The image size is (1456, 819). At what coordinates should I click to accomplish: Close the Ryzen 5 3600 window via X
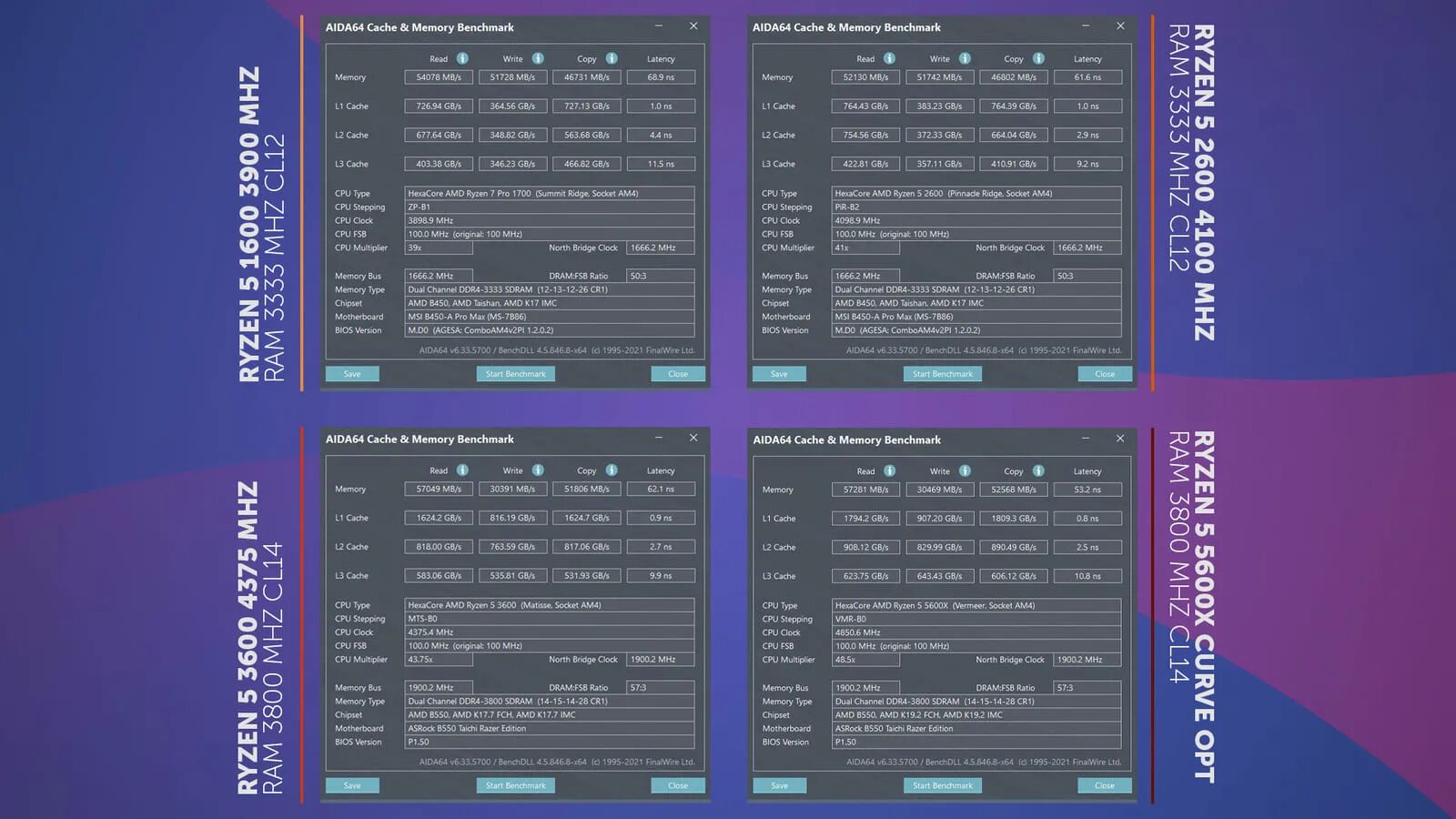click(693, 438)
